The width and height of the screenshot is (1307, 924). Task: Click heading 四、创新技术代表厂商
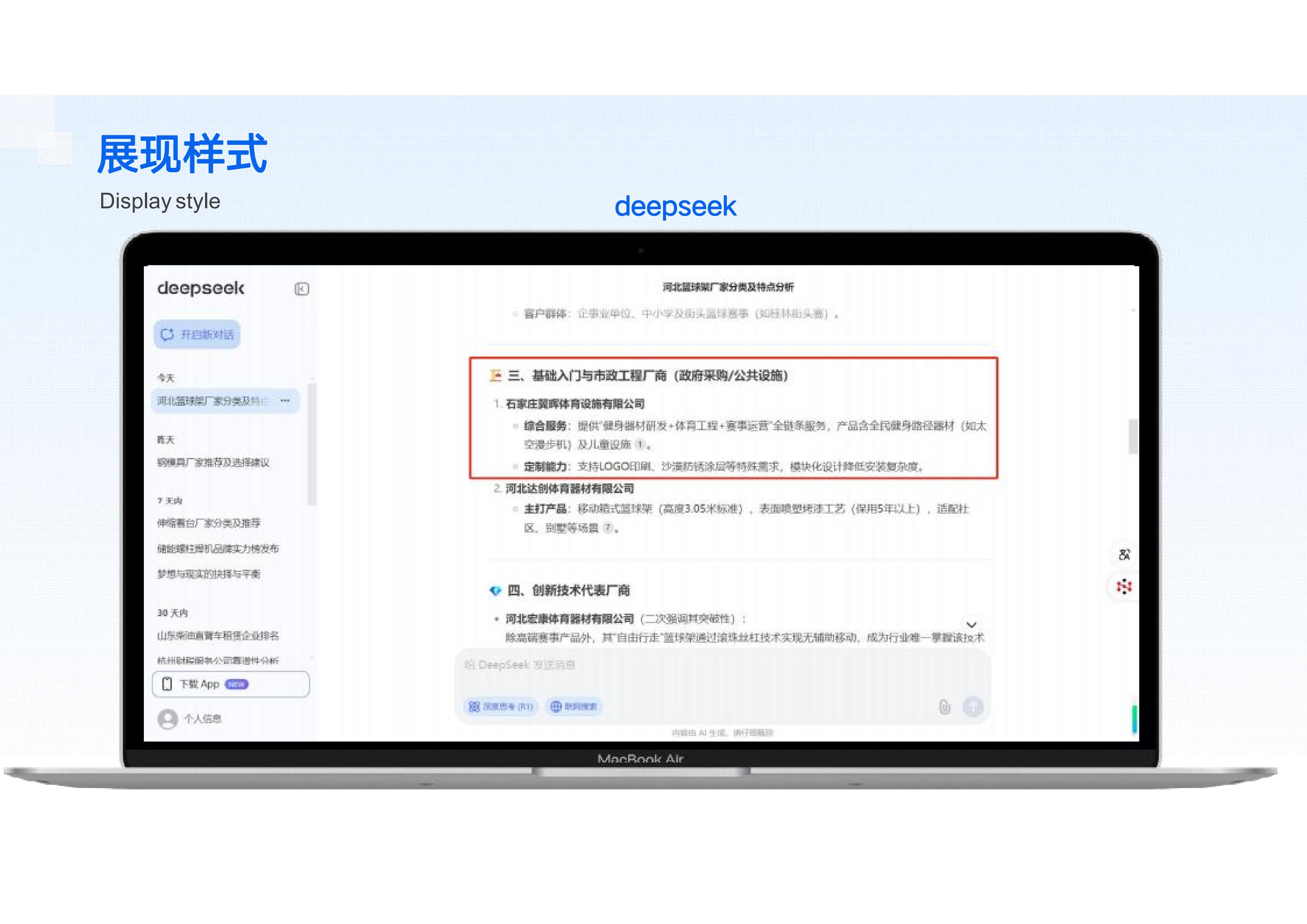569,590
